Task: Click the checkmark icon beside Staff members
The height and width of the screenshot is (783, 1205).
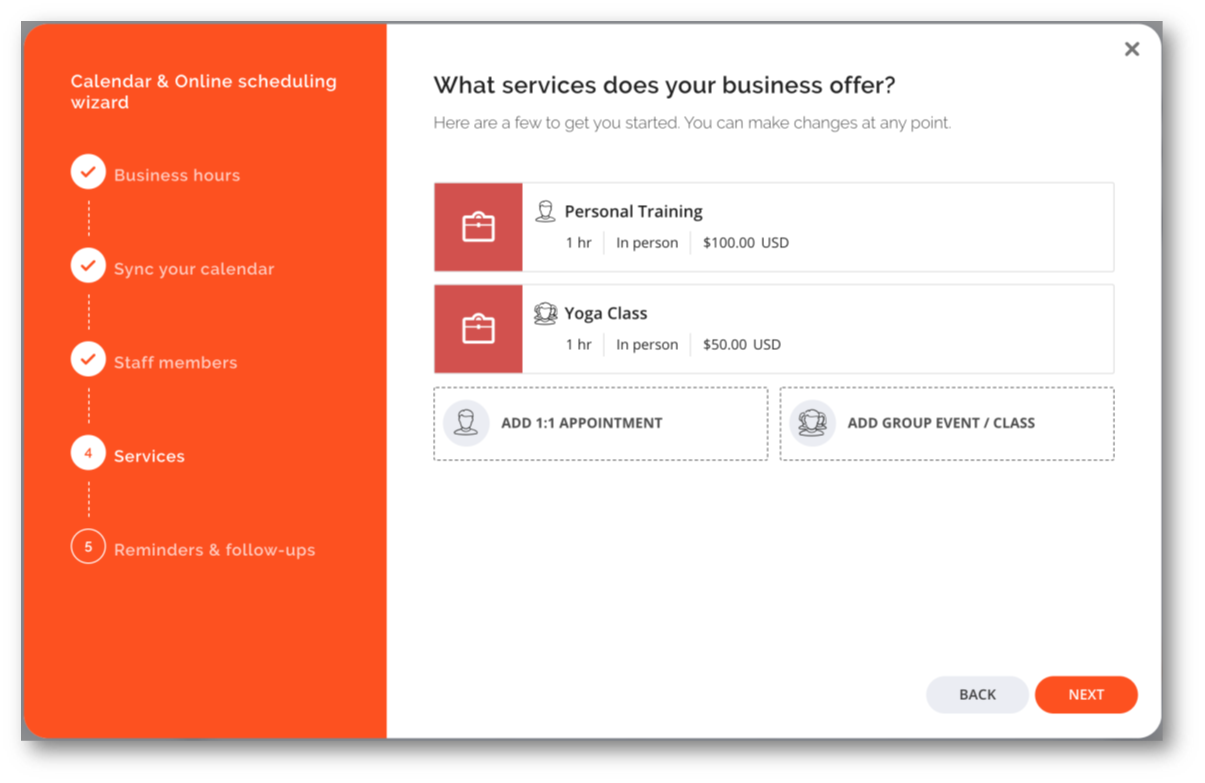Action: pyautogui.click(x=88, y=359)
